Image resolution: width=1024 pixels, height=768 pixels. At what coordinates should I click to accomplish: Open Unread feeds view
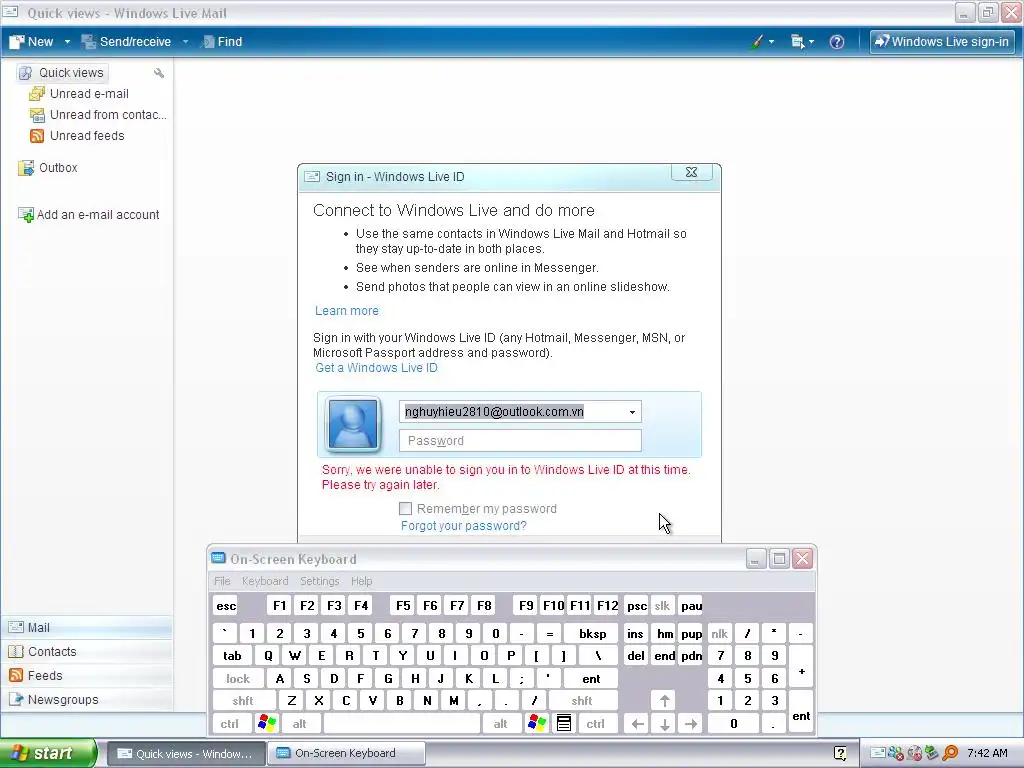pos(76,135)
